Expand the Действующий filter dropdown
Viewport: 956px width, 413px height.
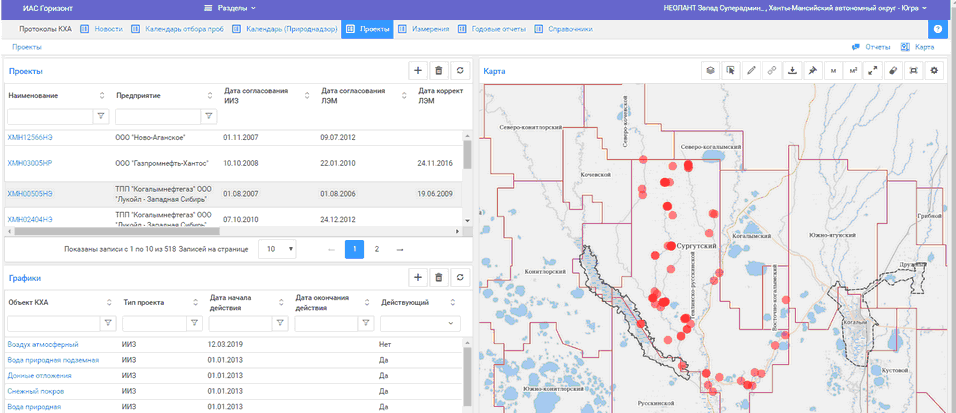pyautogui.click(x=420, y=323)
